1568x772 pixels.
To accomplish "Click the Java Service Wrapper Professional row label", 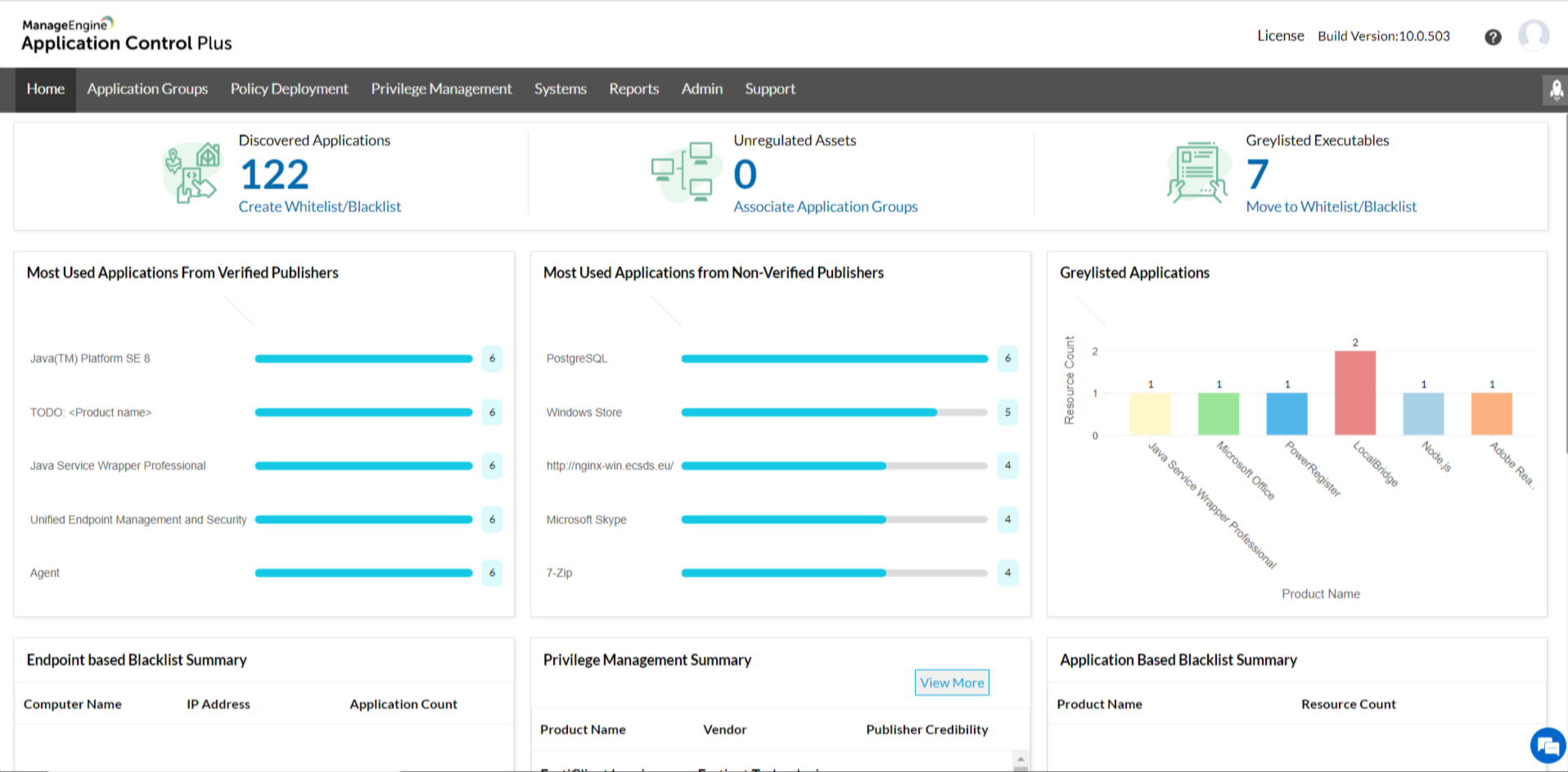I will pyautogui.click(x=118, y=466).
